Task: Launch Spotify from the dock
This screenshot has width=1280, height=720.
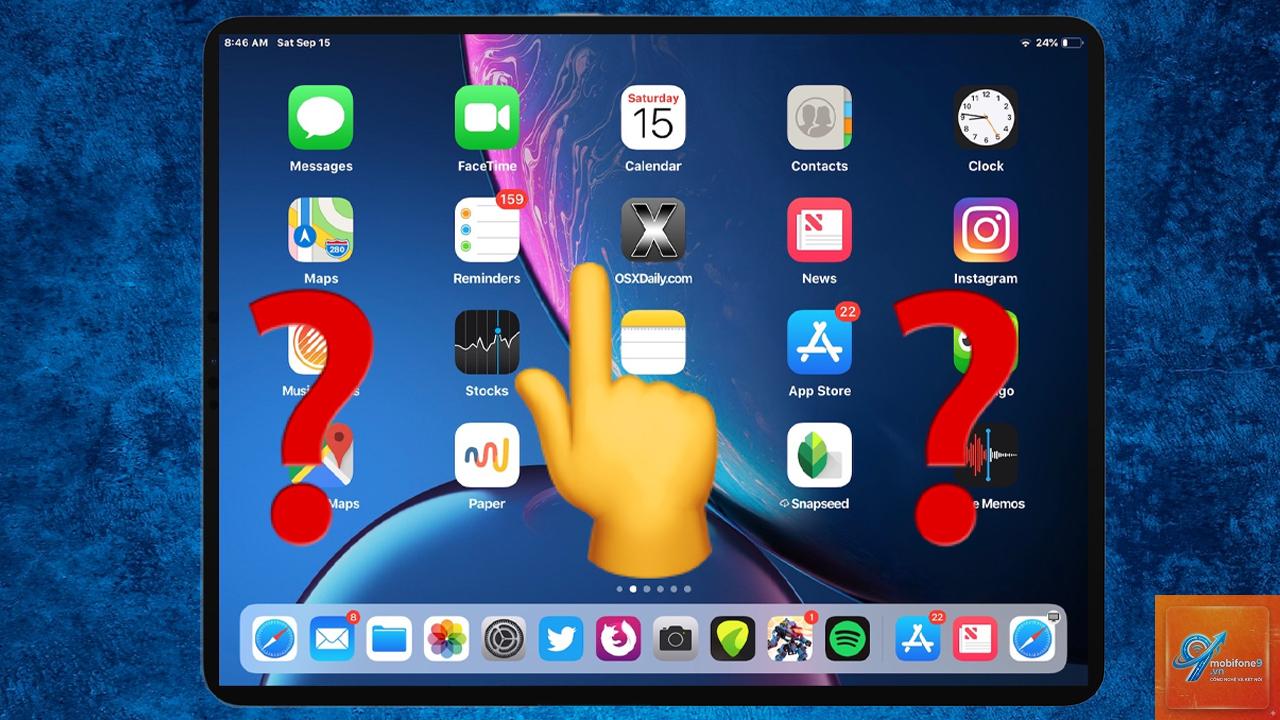Action: click(847, 638)
